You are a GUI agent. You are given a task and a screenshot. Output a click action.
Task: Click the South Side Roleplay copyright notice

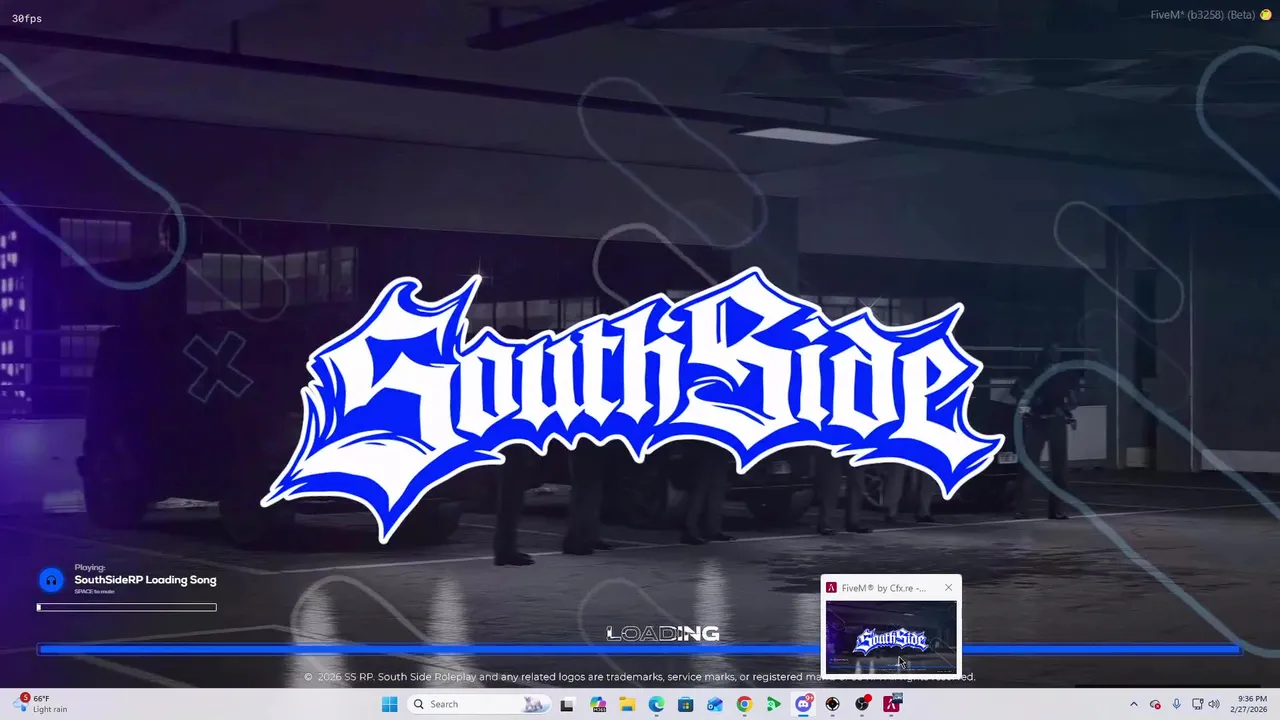[639, 677]
